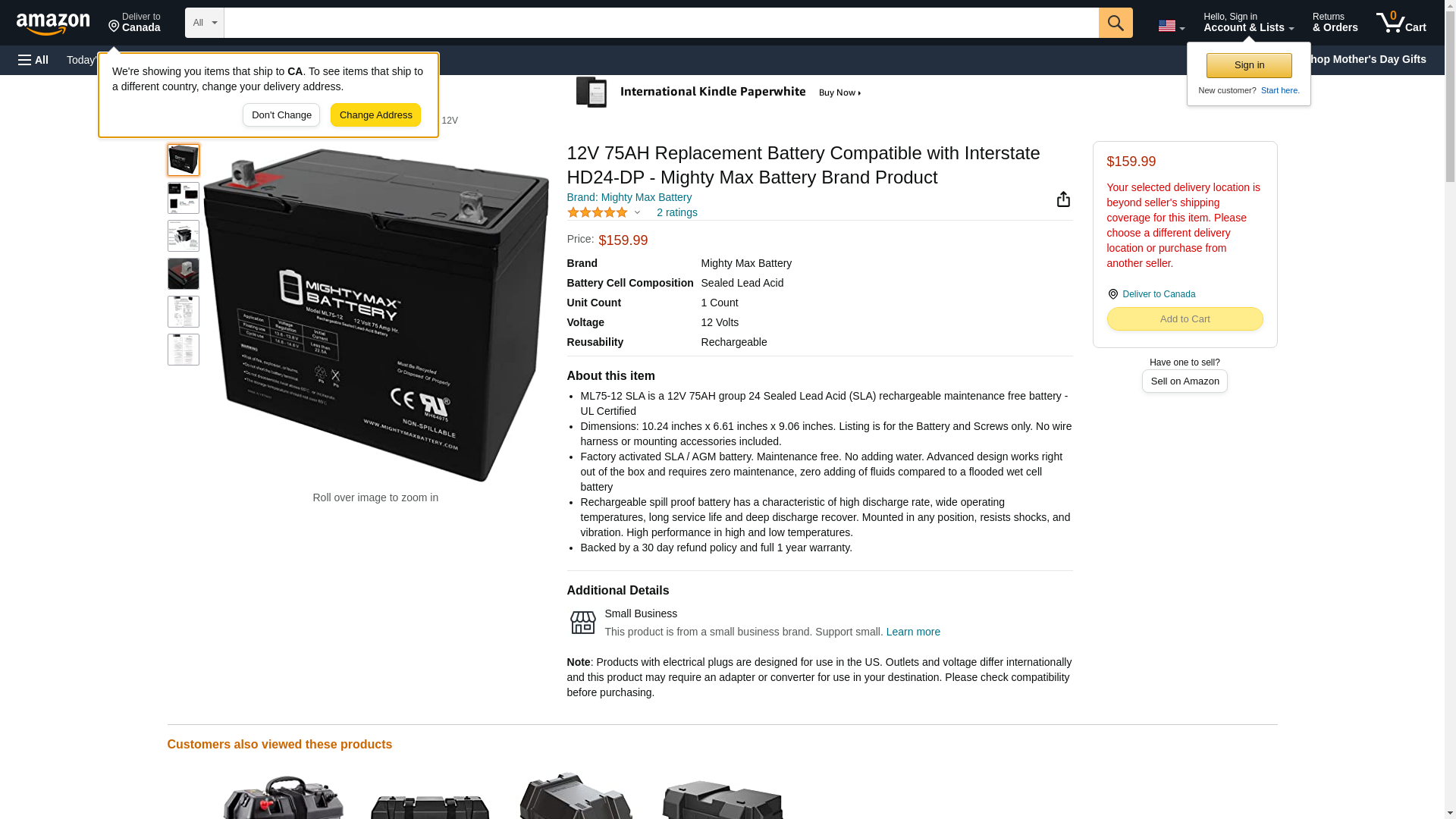The image size is (1456, 819).
Task: Click the search magnifier button
Action: pyautogui.click(x=1115, y=23)
